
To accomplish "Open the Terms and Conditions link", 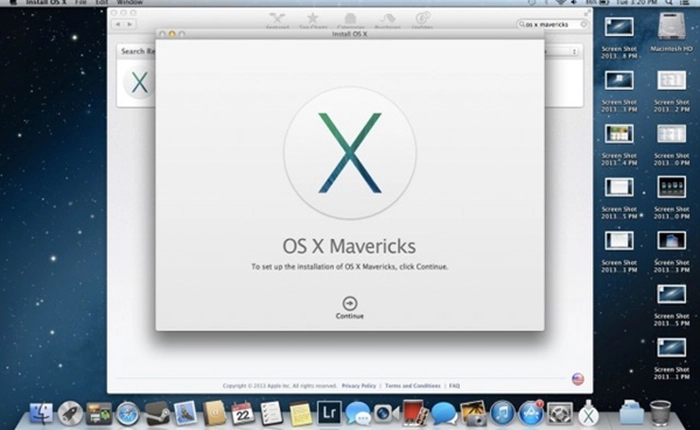I will pos(412,386).
